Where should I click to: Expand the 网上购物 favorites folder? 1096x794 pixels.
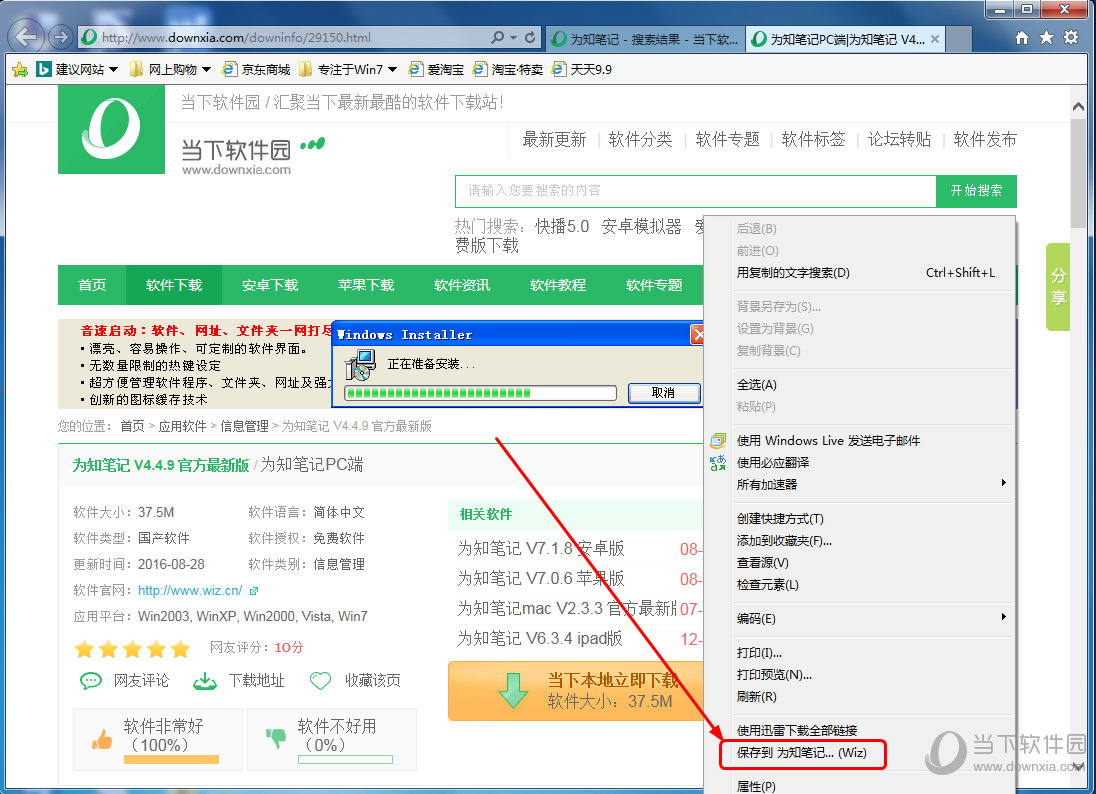click(x=206, y=70)
